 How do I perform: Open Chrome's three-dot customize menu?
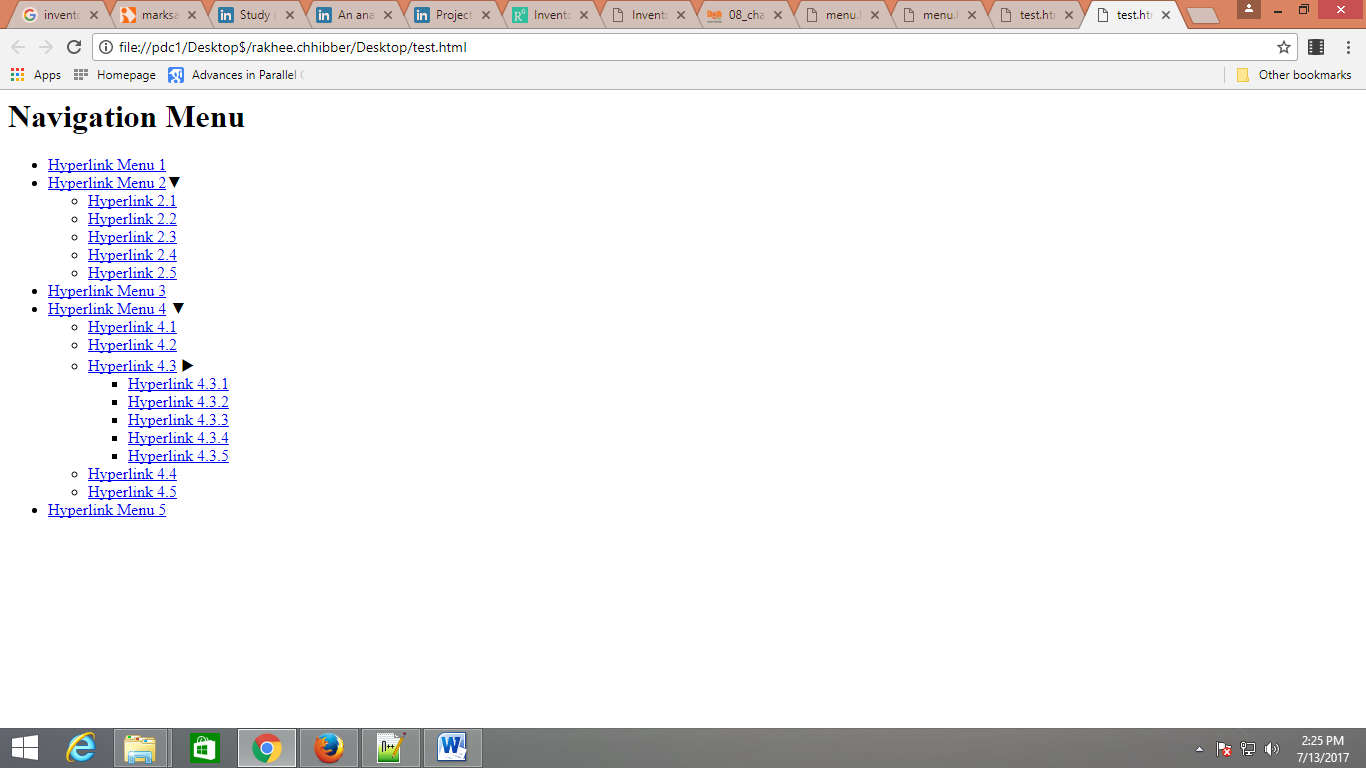click(x=1347, y=46)
